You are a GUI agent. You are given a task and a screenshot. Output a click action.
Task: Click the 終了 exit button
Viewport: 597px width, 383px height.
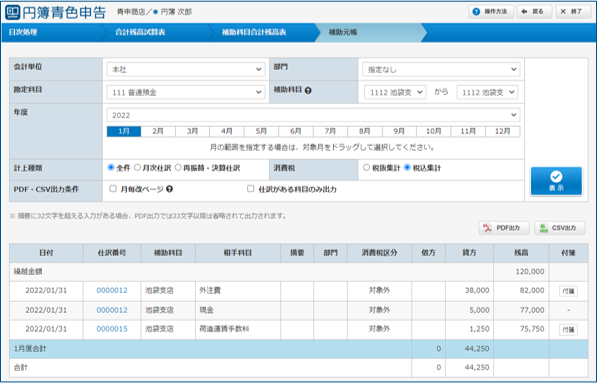[x=573, y=12]
